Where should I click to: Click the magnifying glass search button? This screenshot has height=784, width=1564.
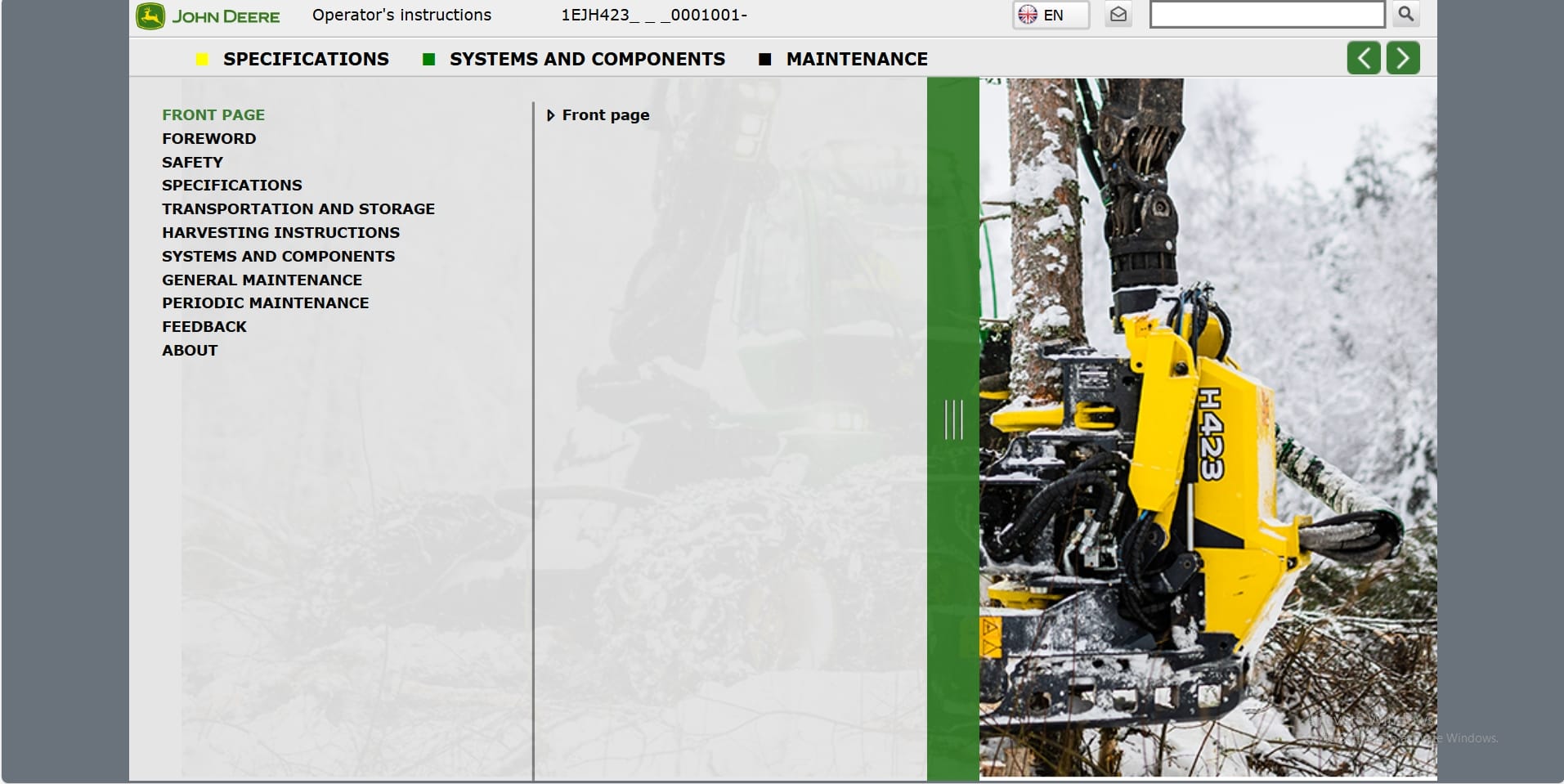(1406, 14)
